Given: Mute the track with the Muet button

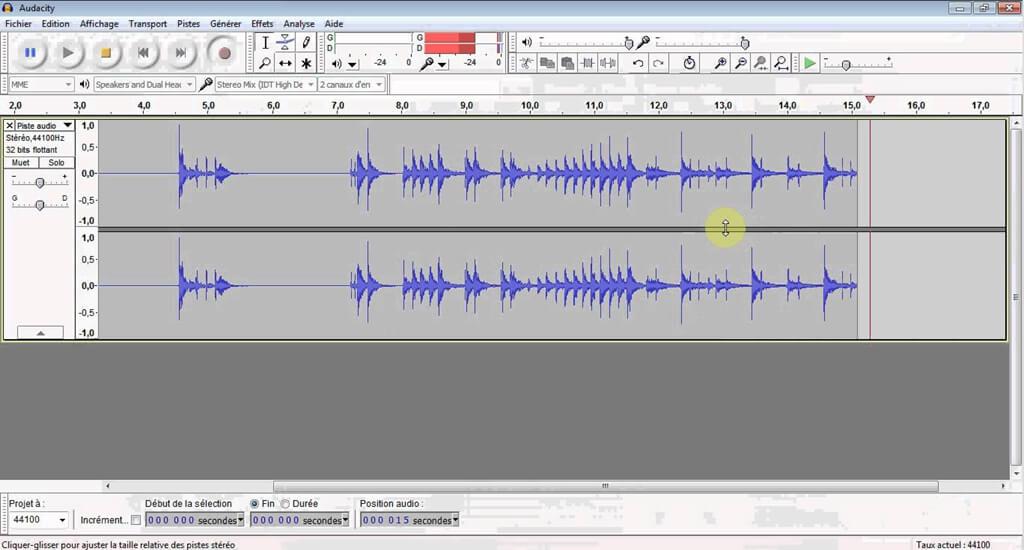Looking at the screenshot, I should click(x=21, y=163).
